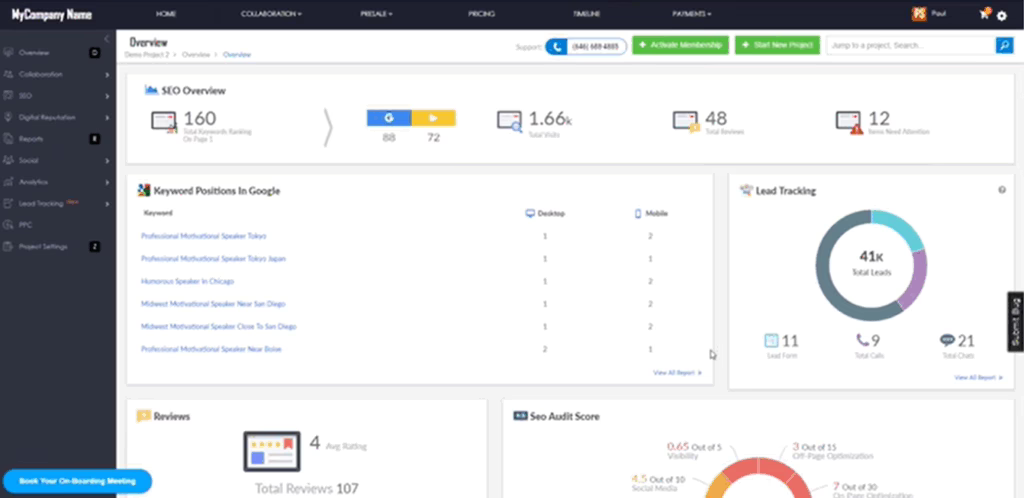Select Overview in the sidebar
Viewport: 1024px width, 498px height.
[34, 53]
